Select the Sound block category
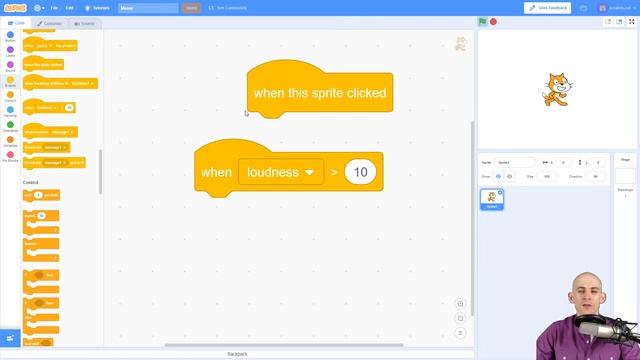 click(x=10, y=67)
